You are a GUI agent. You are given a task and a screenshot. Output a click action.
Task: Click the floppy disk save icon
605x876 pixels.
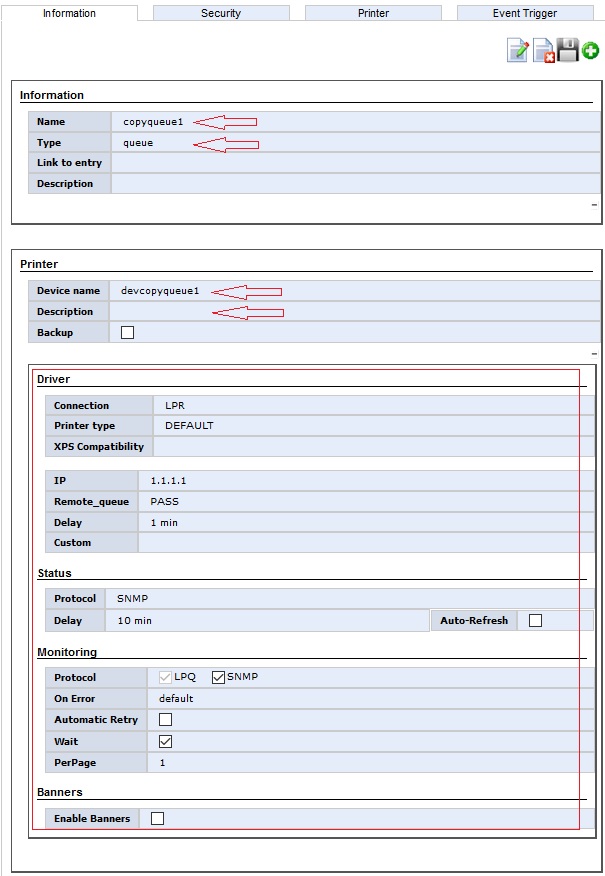568,51
